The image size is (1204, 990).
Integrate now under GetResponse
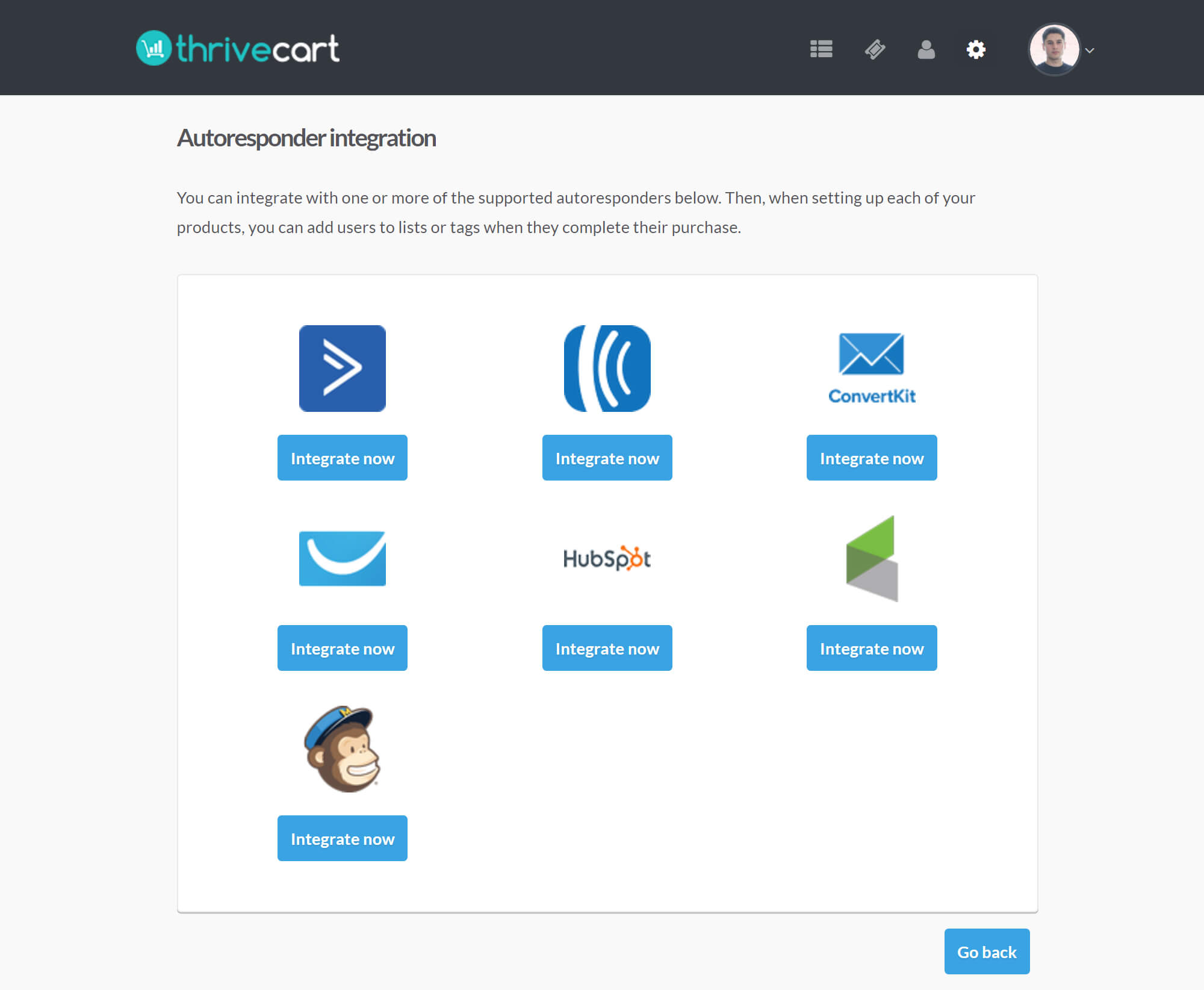coord(343,648)
